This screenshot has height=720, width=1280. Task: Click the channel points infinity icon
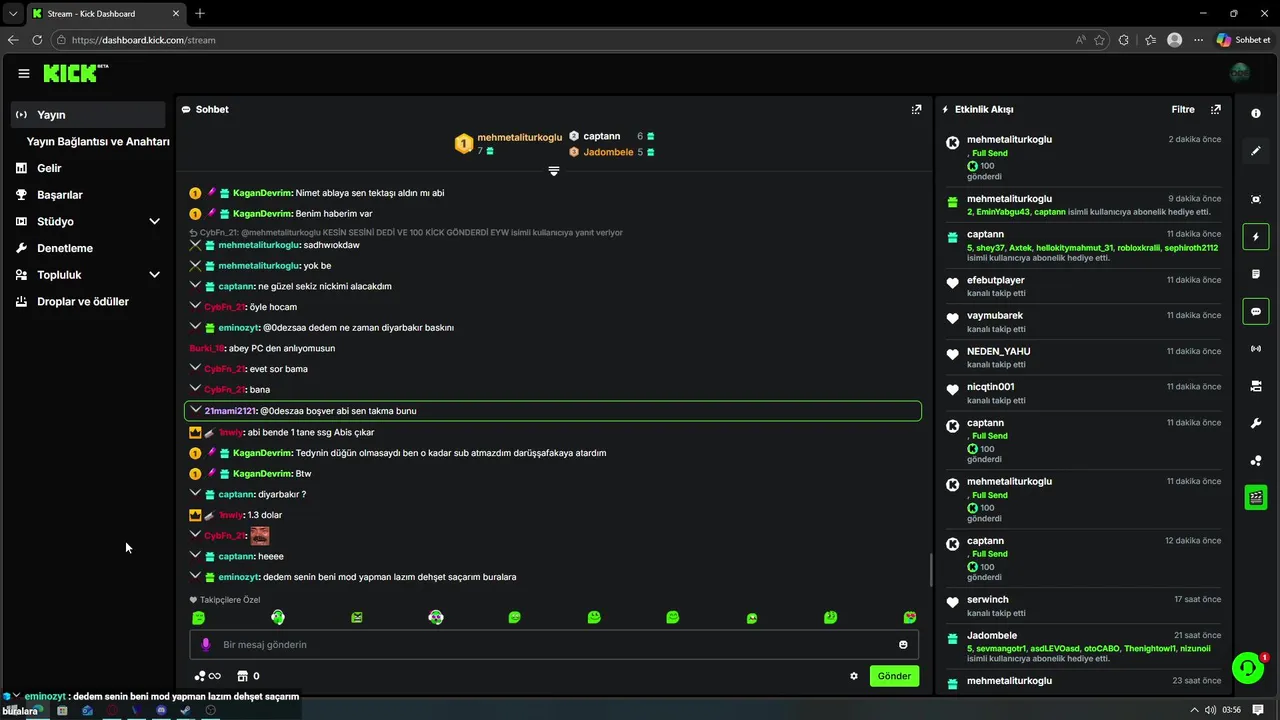tap(207, 676)
